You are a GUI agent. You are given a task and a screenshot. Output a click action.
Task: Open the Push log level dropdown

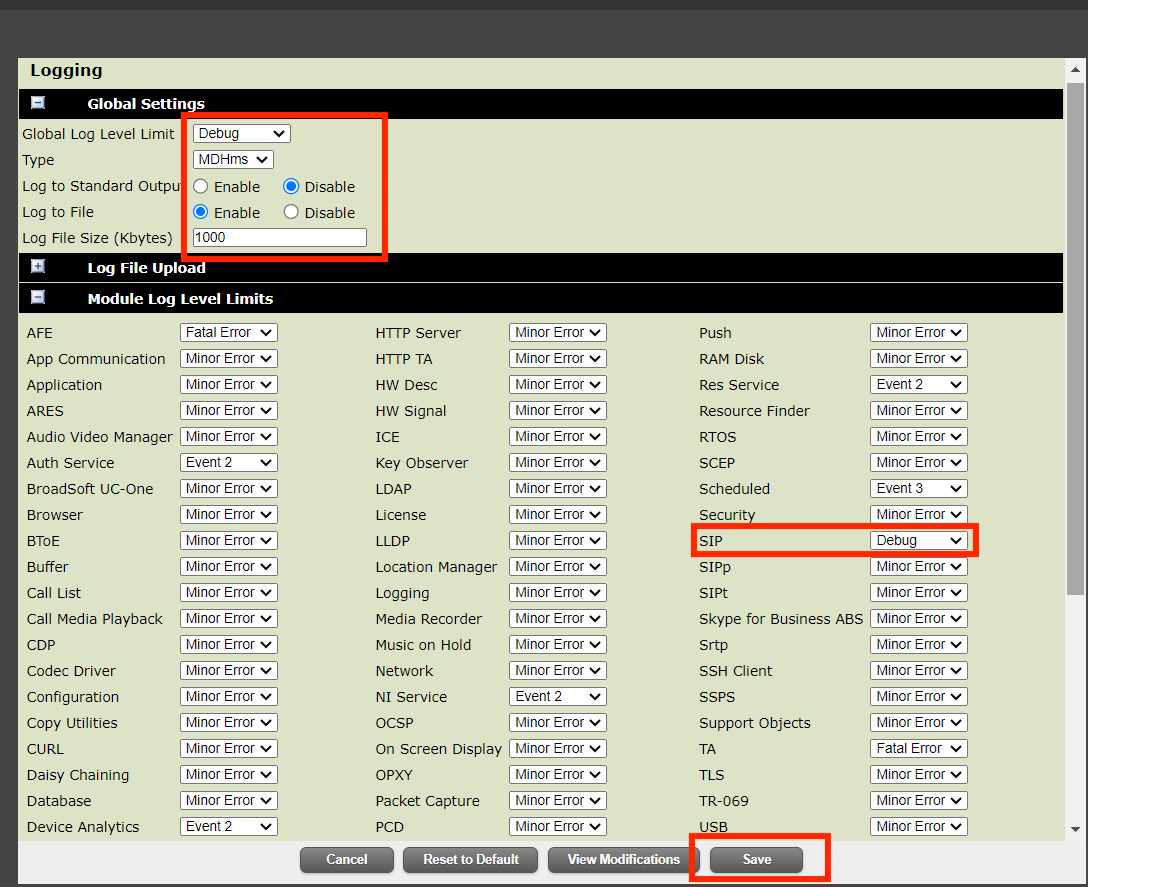918,332
